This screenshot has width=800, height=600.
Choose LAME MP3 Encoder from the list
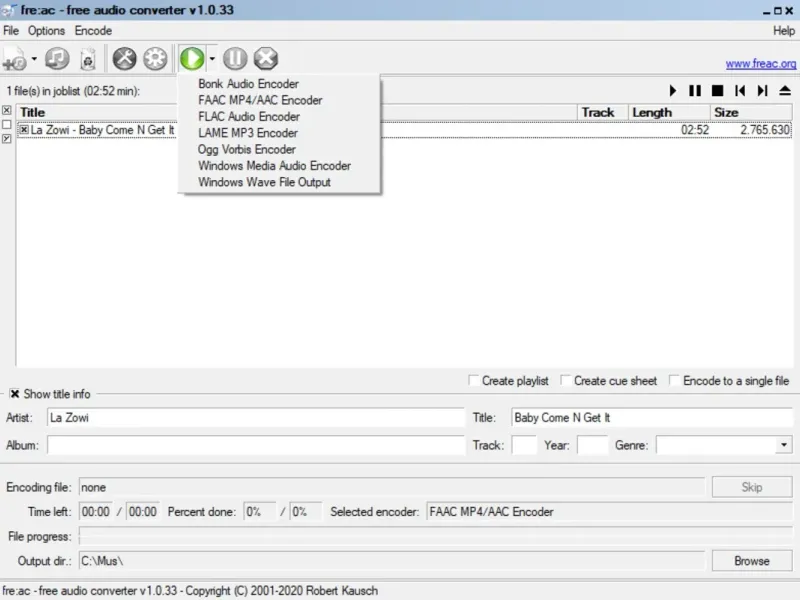point(248,133)
